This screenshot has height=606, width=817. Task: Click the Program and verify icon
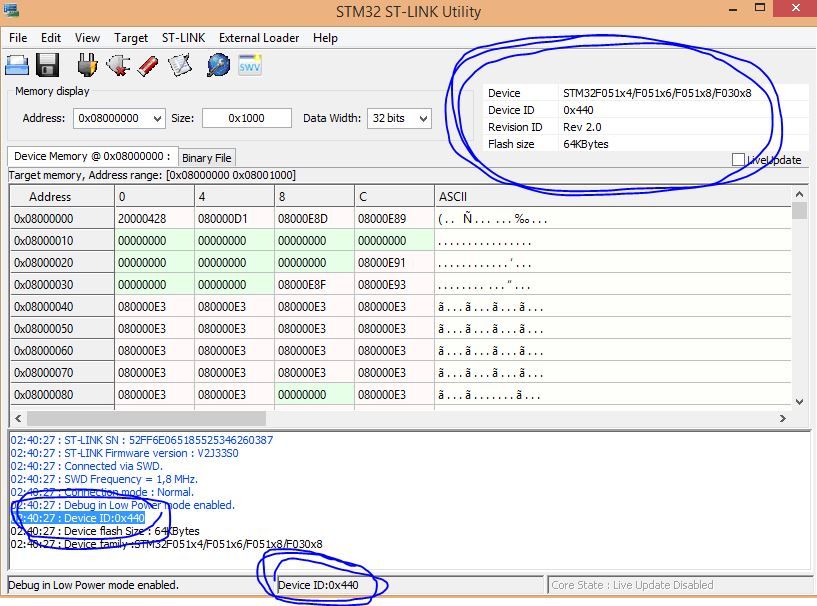[x=180, y=66]
